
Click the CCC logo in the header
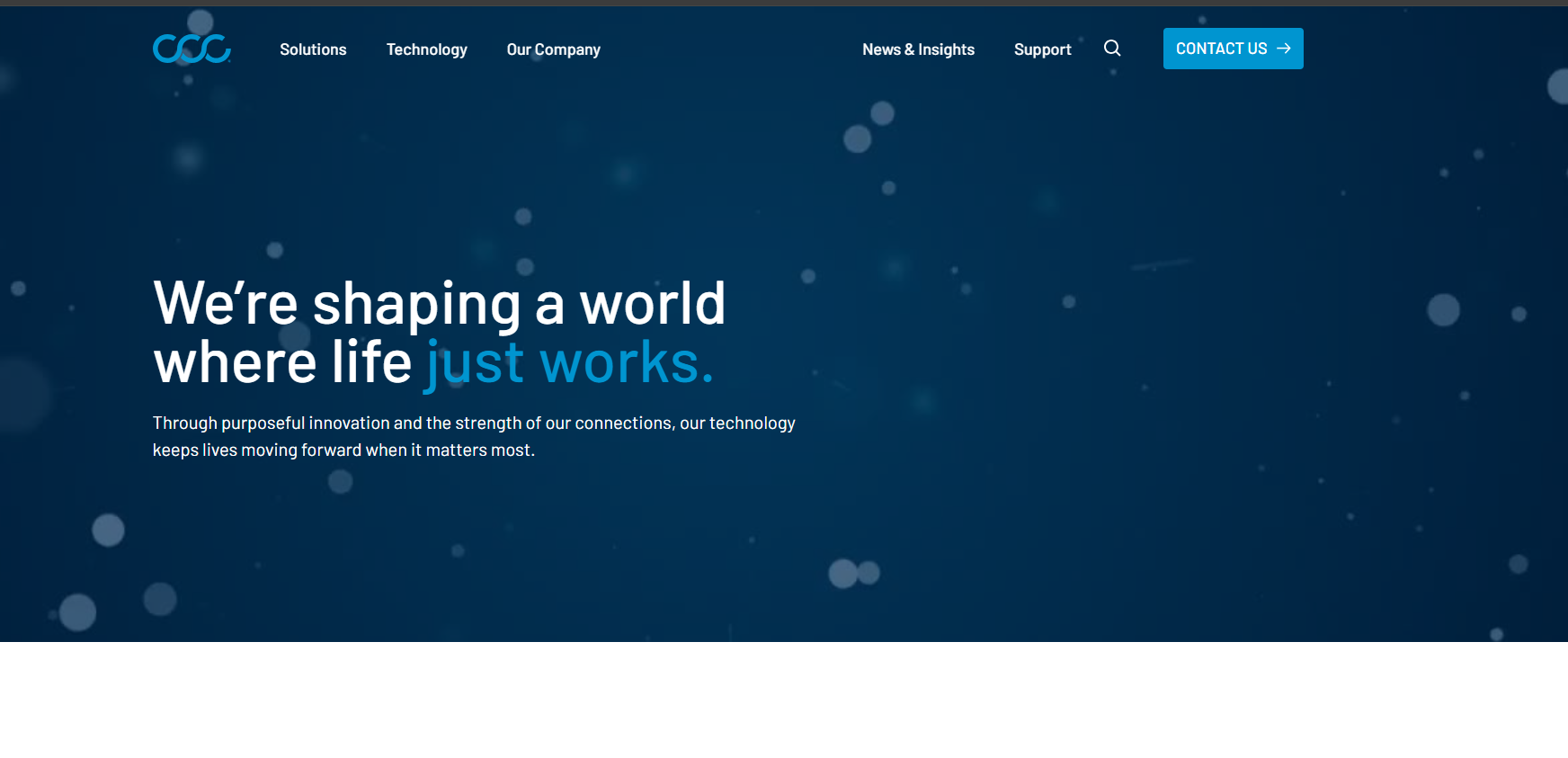pos(192,49)
